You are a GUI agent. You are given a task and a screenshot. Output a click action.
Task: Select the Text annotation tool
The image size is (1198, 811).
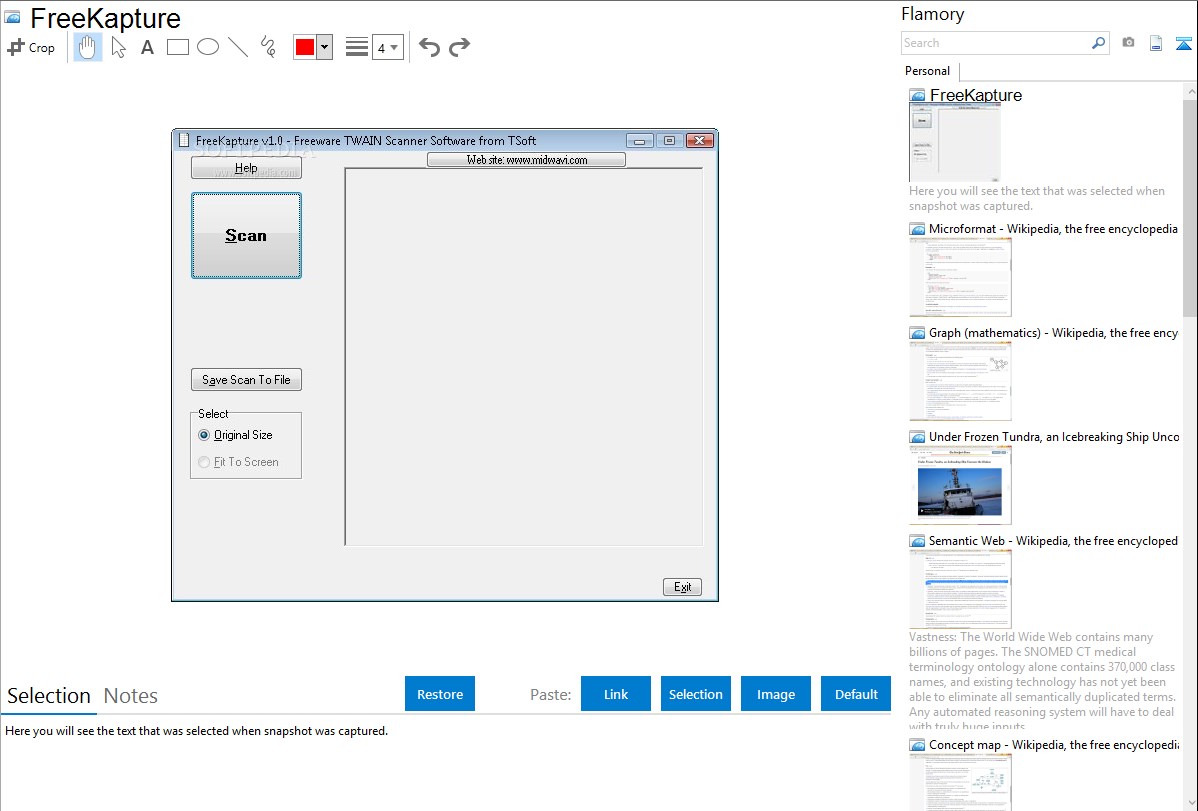click(x=147, y=47)
